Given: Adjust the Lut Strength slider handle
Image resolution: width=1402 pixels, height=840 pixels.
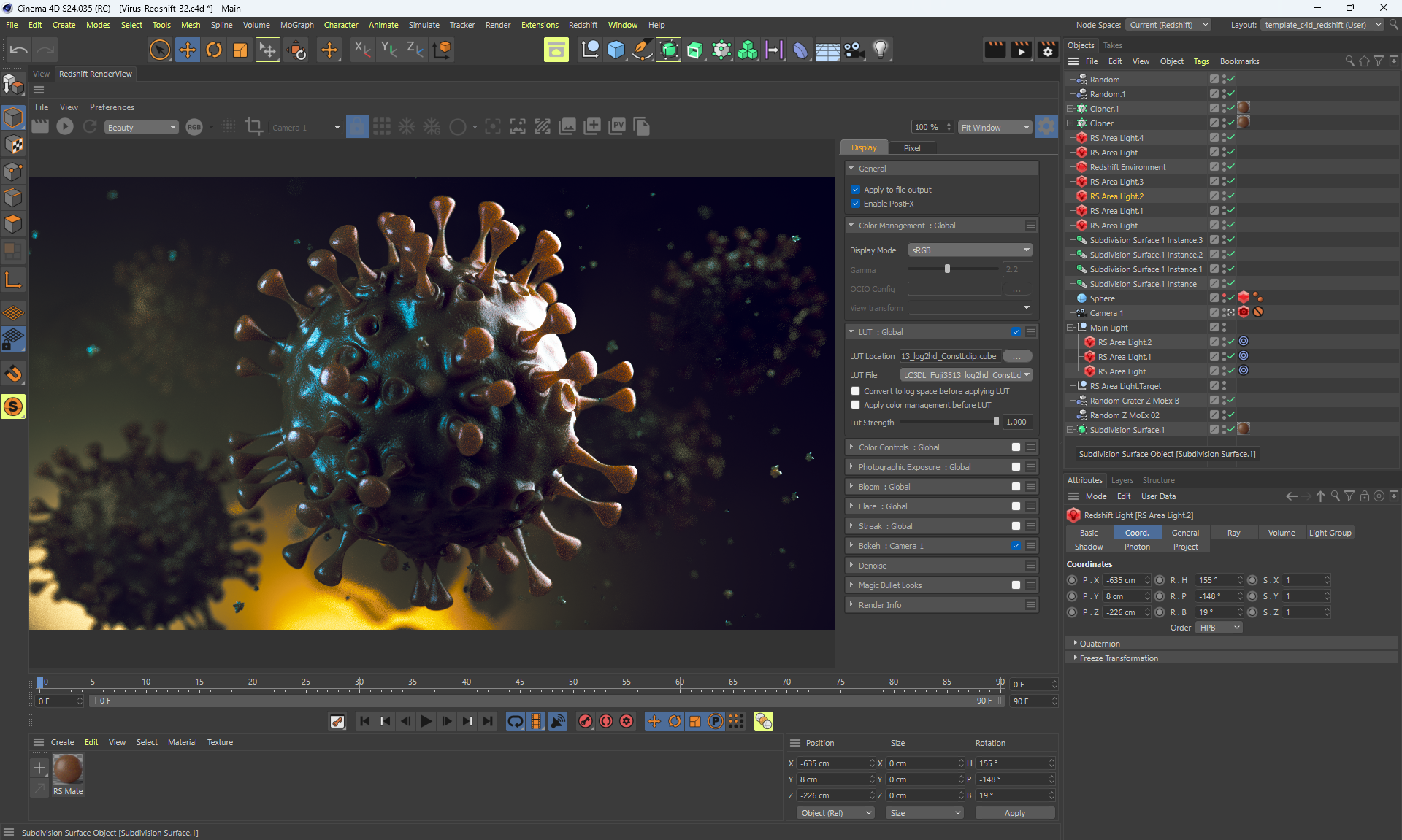Looking at the screenshot, I should click(996, 422).
